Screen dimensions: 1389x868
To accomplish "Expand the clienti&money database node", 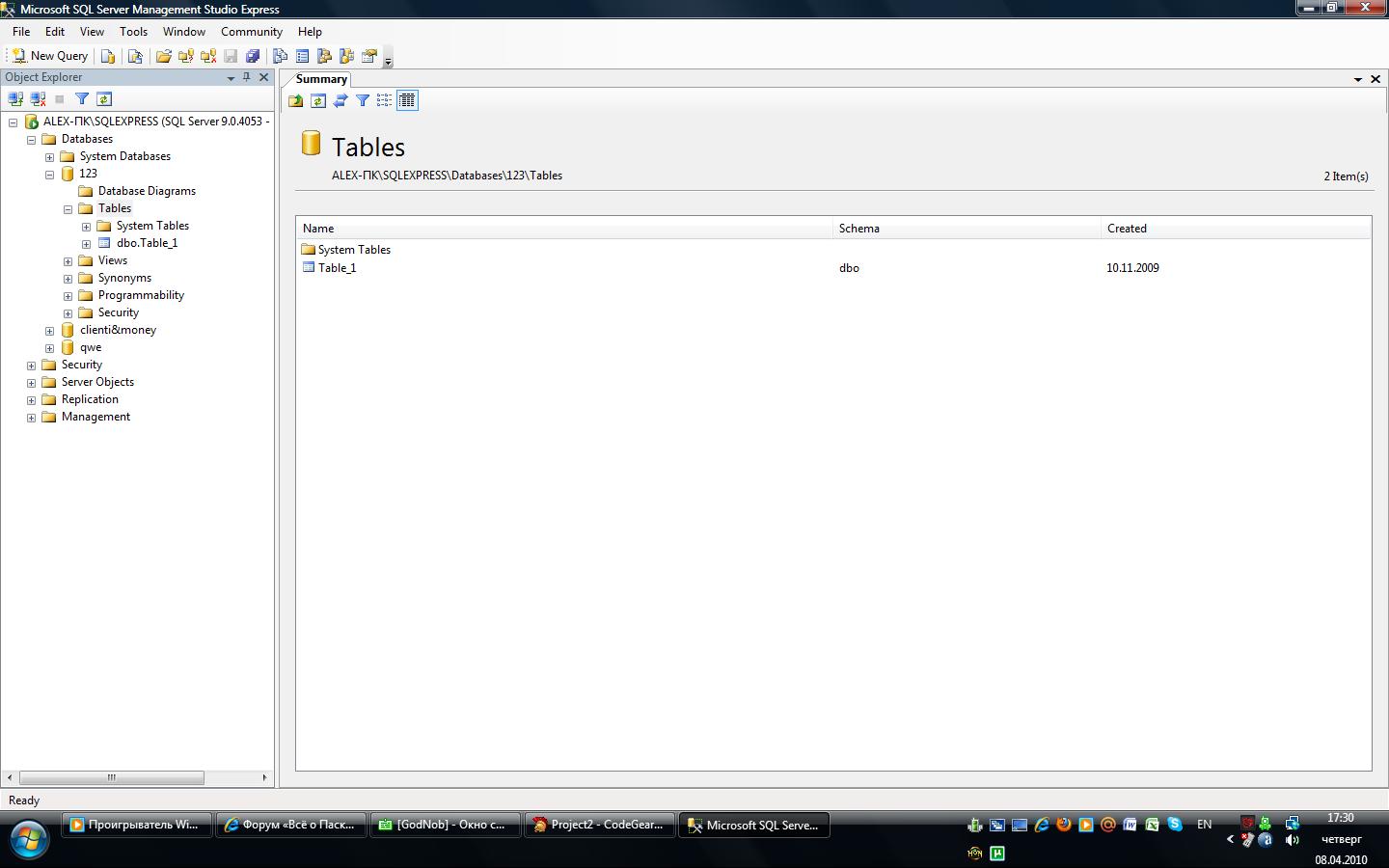I will point(50,330).
